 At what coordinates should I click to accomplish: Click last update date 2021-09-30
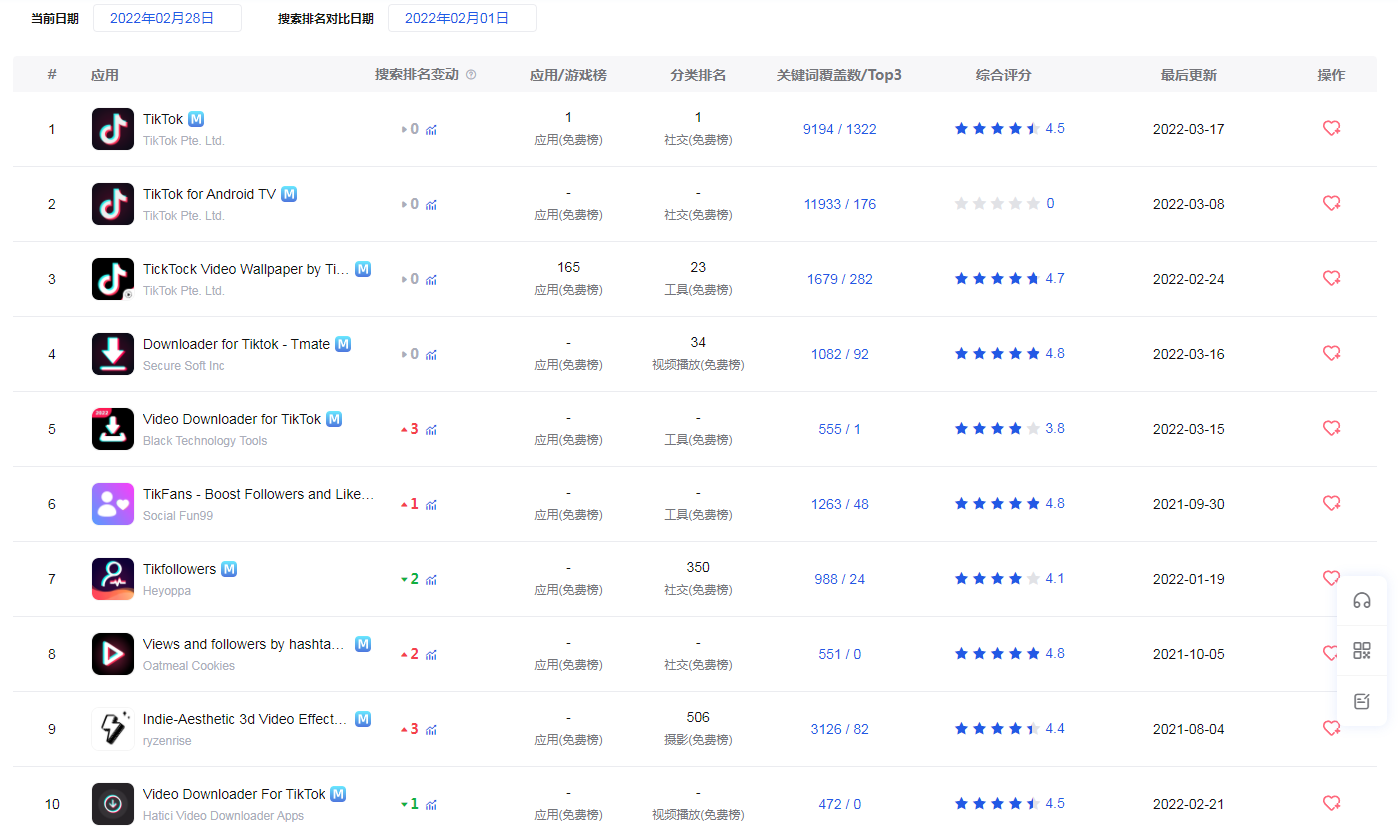tap(1189, 504)
